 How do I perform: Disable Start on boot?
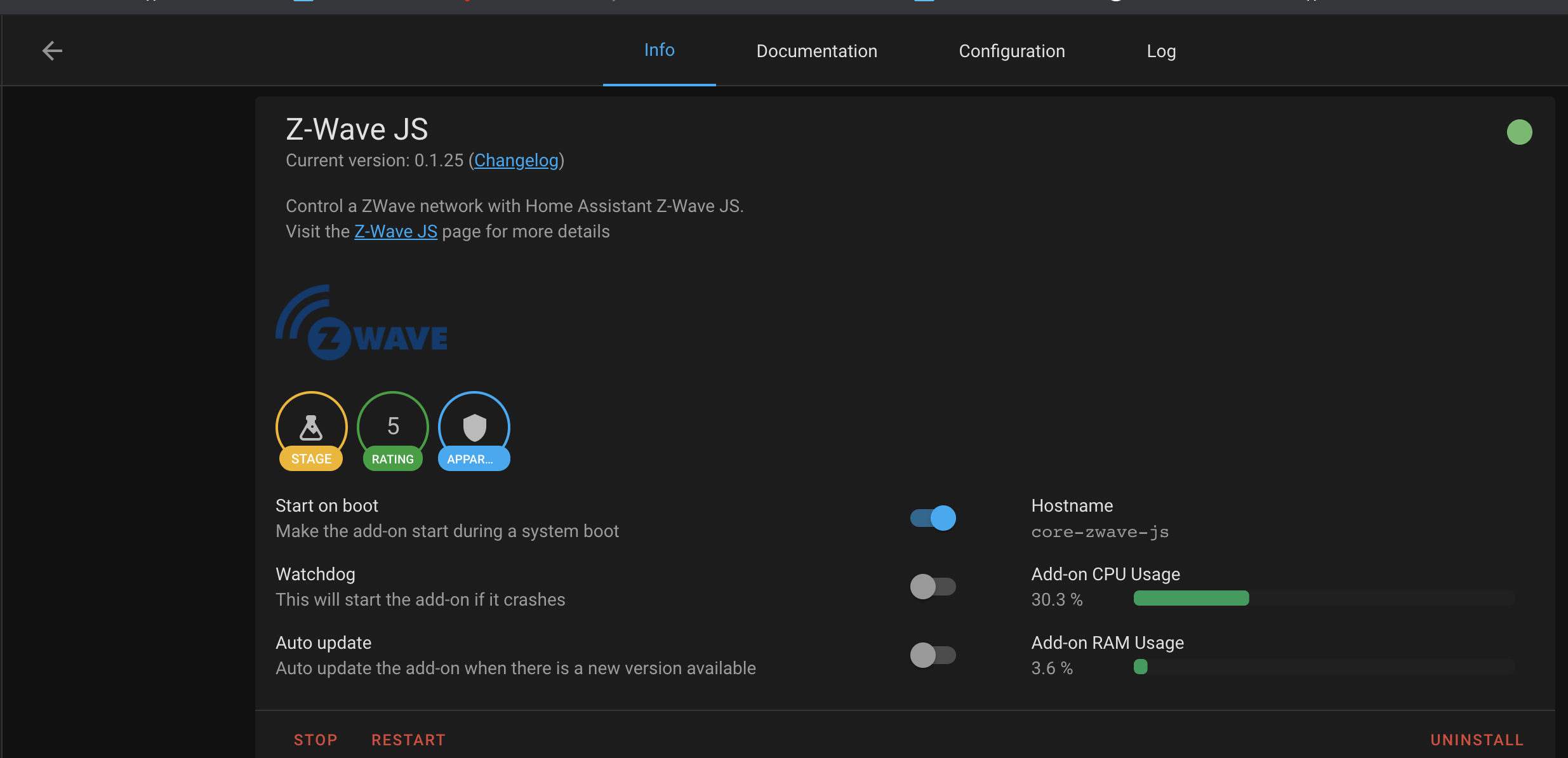click(x=933, y=517)
